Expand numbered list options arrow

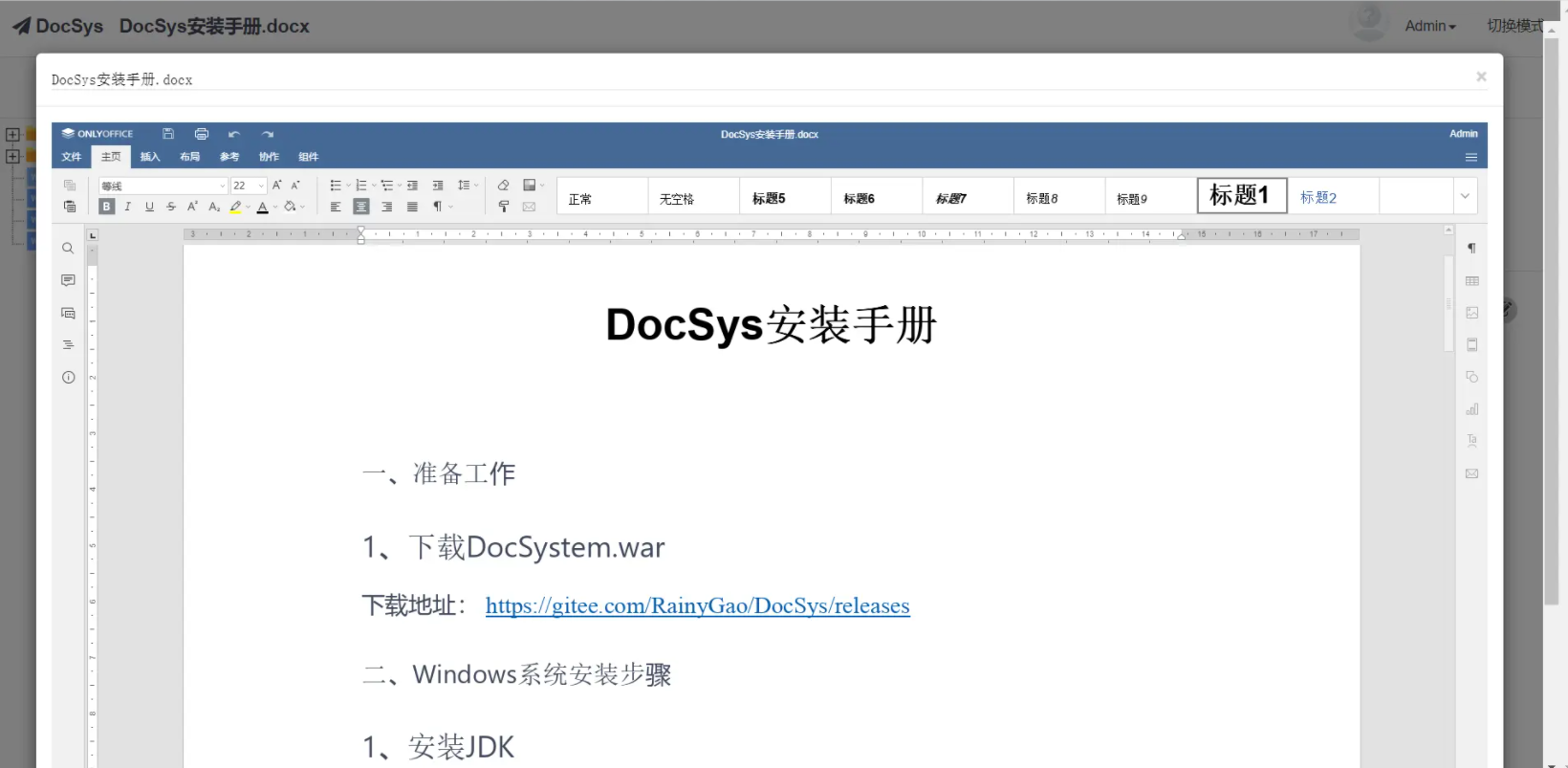374,186
